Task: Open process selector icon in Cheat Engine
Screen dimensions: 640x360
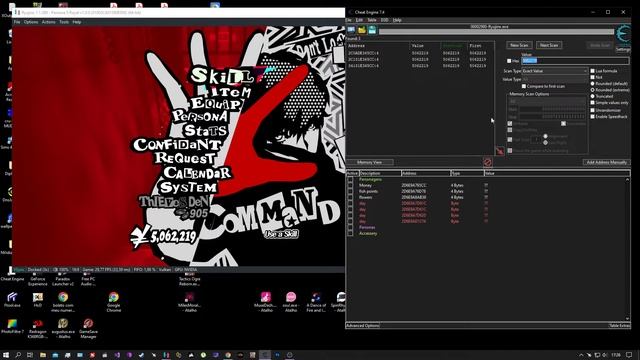Action: click(x=351, y=30)
